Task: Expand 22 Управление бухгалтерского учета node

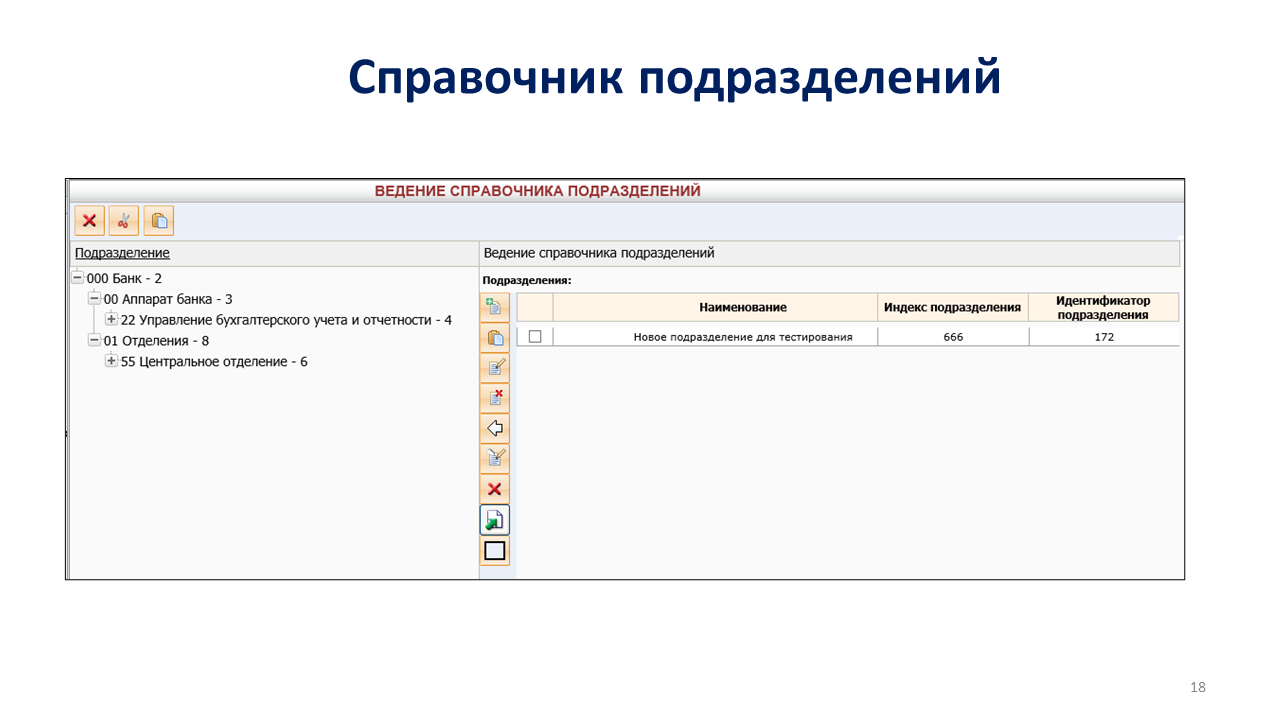Action: (111, 320)
